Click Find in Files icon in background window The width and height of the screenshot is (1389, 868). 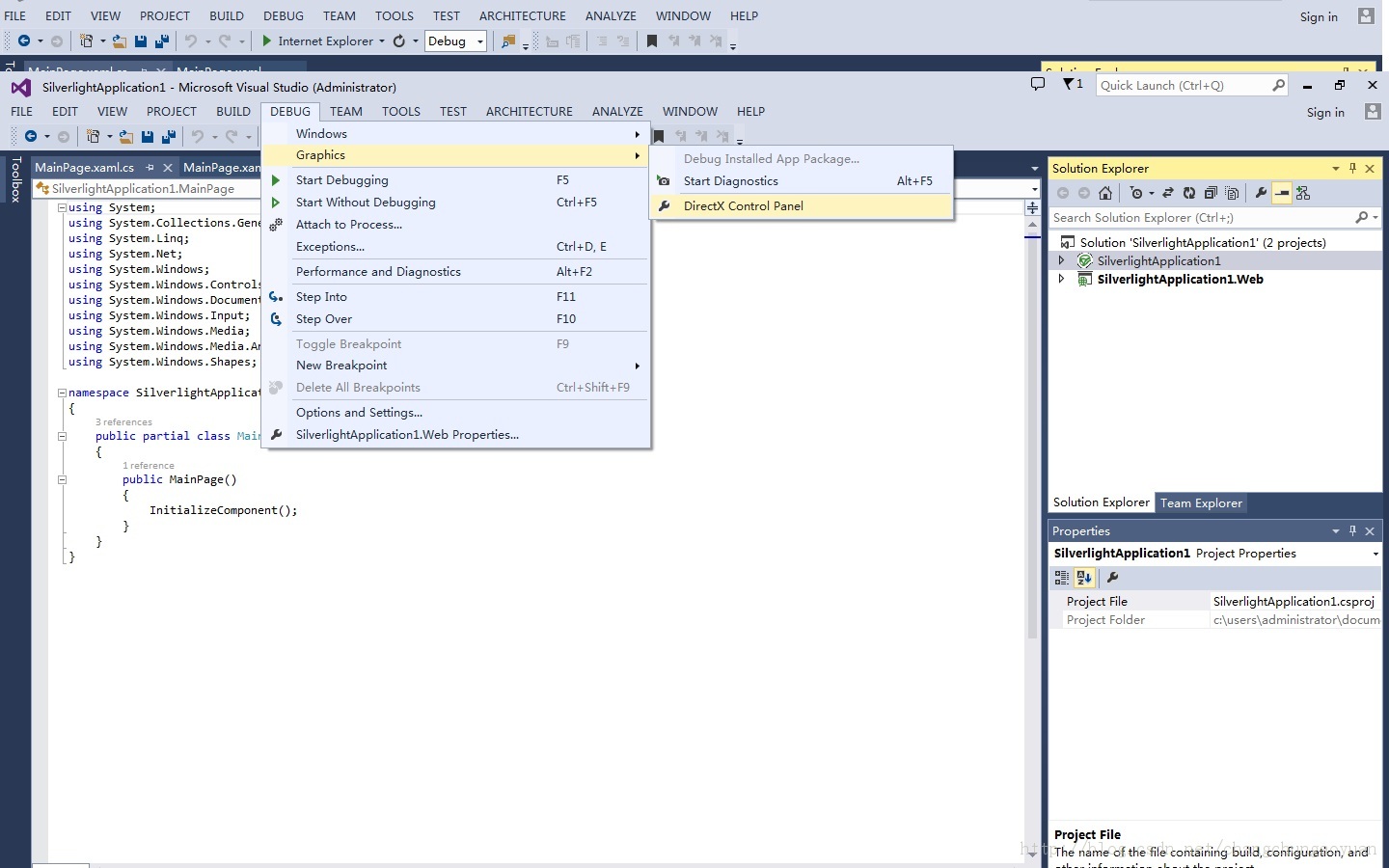508,41
